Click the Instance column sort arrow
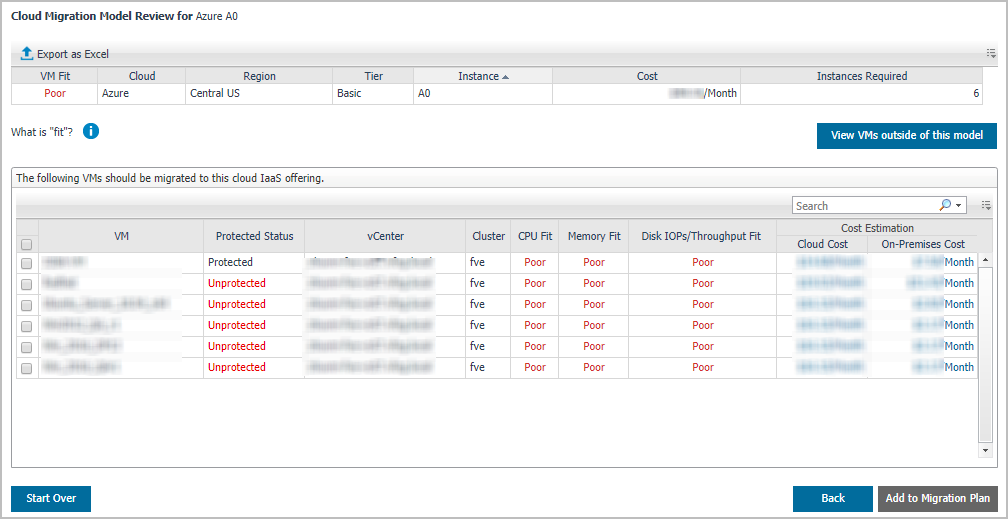Viewport: 1008px width, 519px height. (505, 76)
